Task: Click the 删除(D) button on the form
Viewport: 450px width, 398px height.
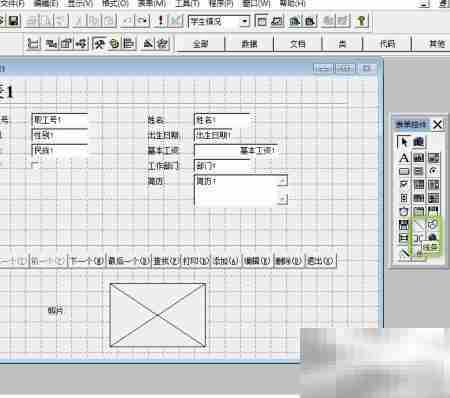Action: 289,261
